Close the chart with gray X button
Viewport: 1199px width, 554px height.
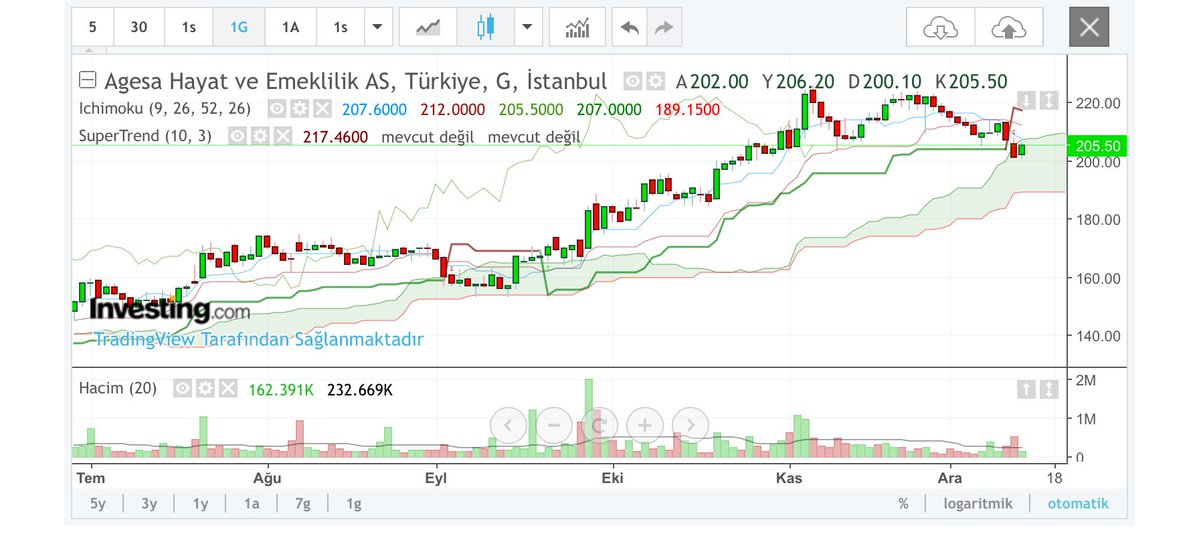1089,28
